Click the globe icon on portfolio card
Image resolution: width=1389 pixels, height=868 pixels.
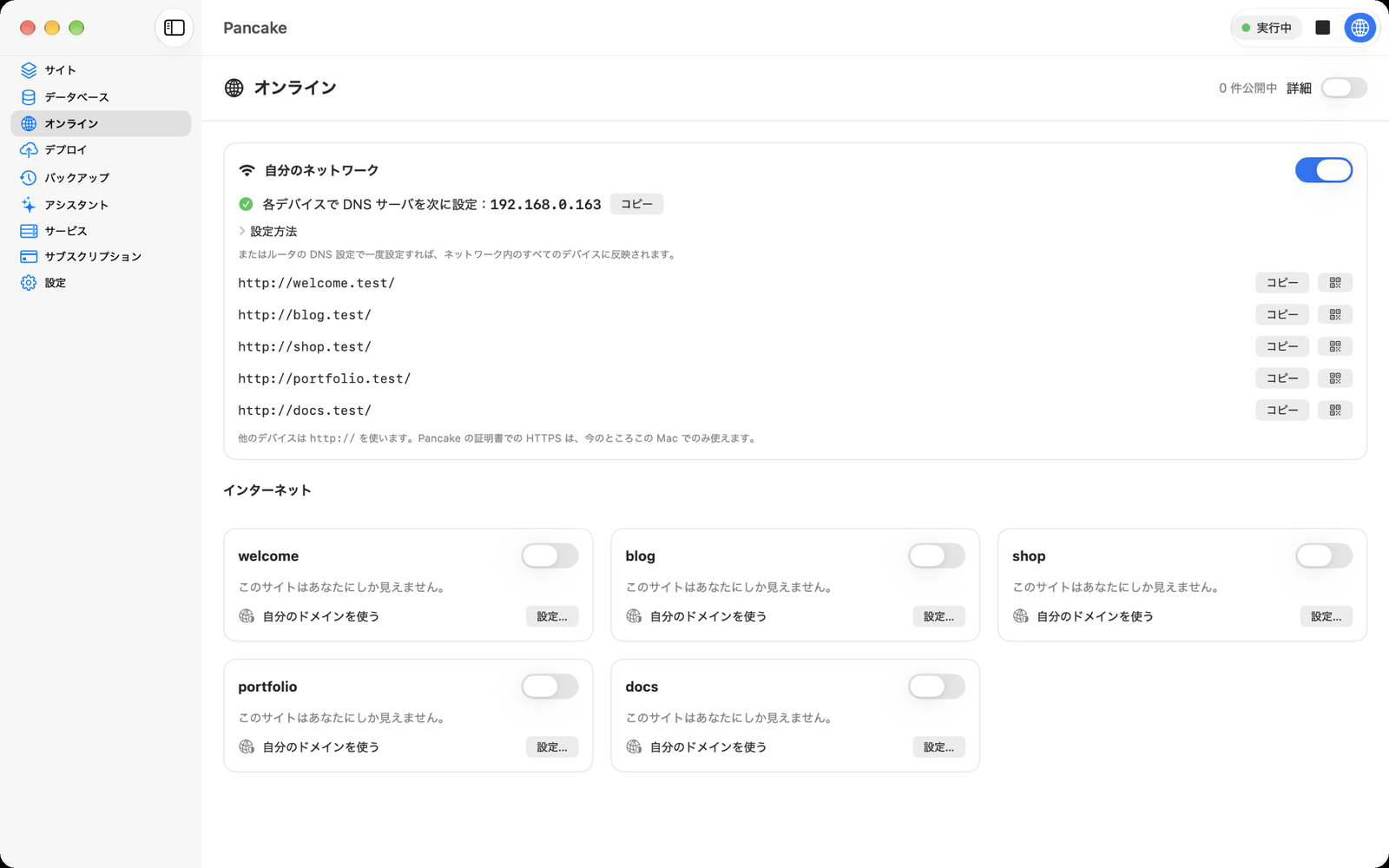pos(247,746)
